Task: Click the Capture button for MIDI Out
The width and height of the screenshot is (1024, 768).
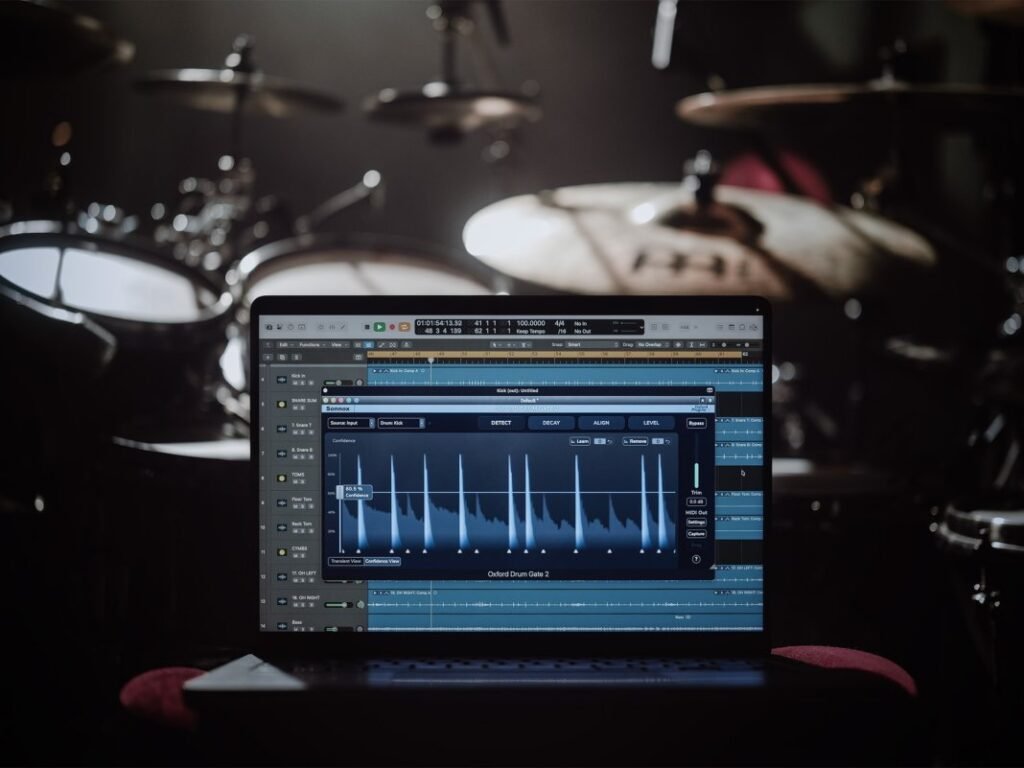Action: click(x=696, y=533)
